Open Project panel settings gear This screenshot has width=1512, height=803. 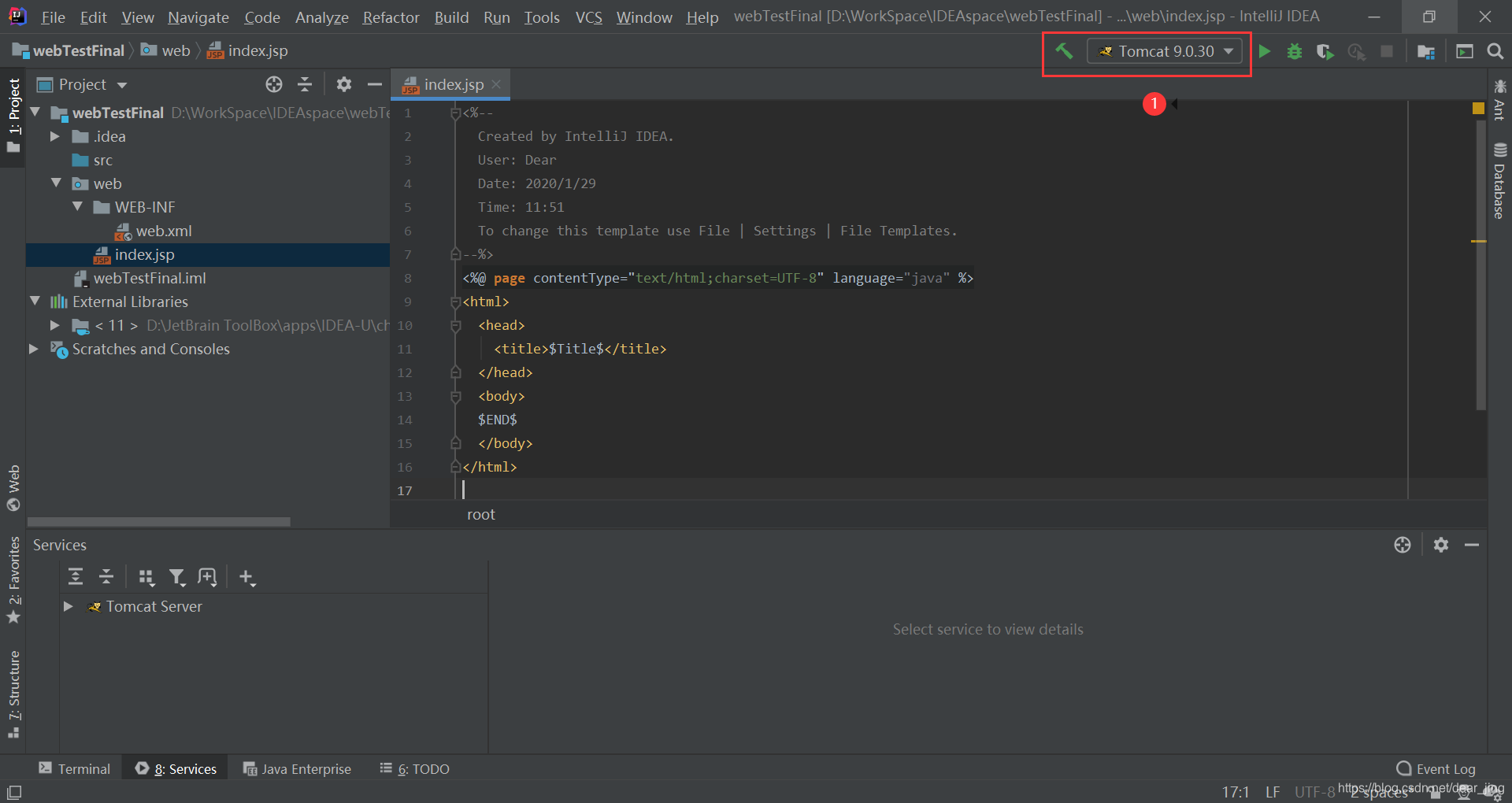344,84
